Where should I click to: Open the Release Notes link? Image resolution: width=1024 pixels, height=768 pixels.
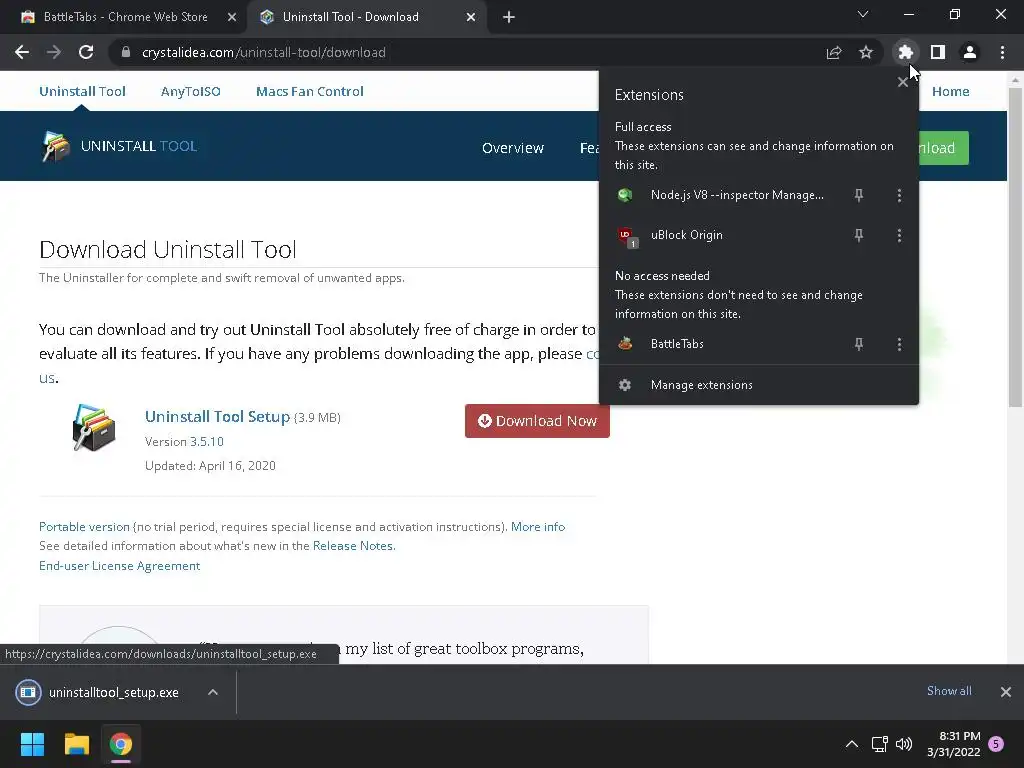coord(354,545)
